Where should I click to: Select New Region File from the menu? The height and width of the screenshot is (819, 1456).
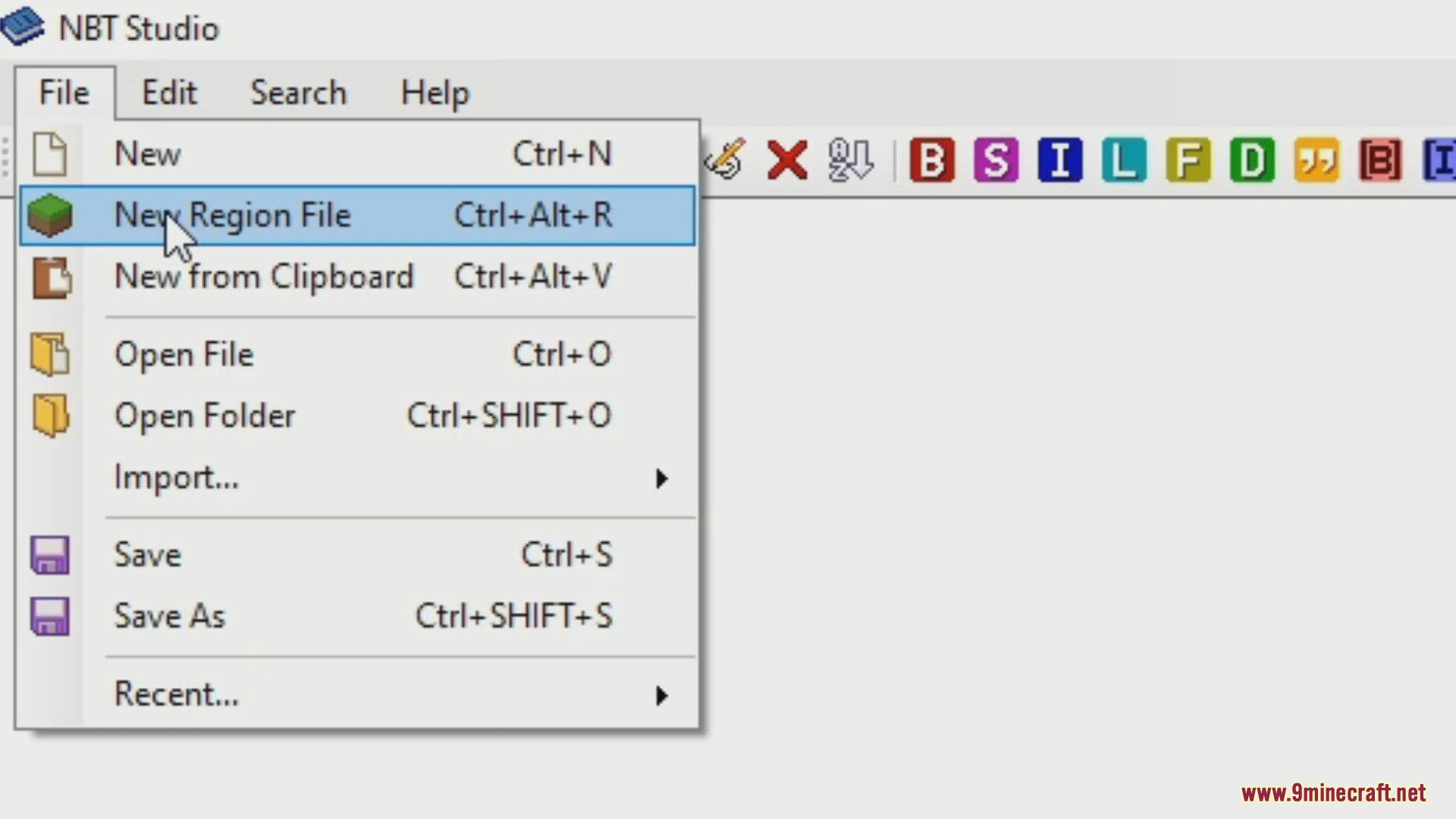(x=356, y=215)
